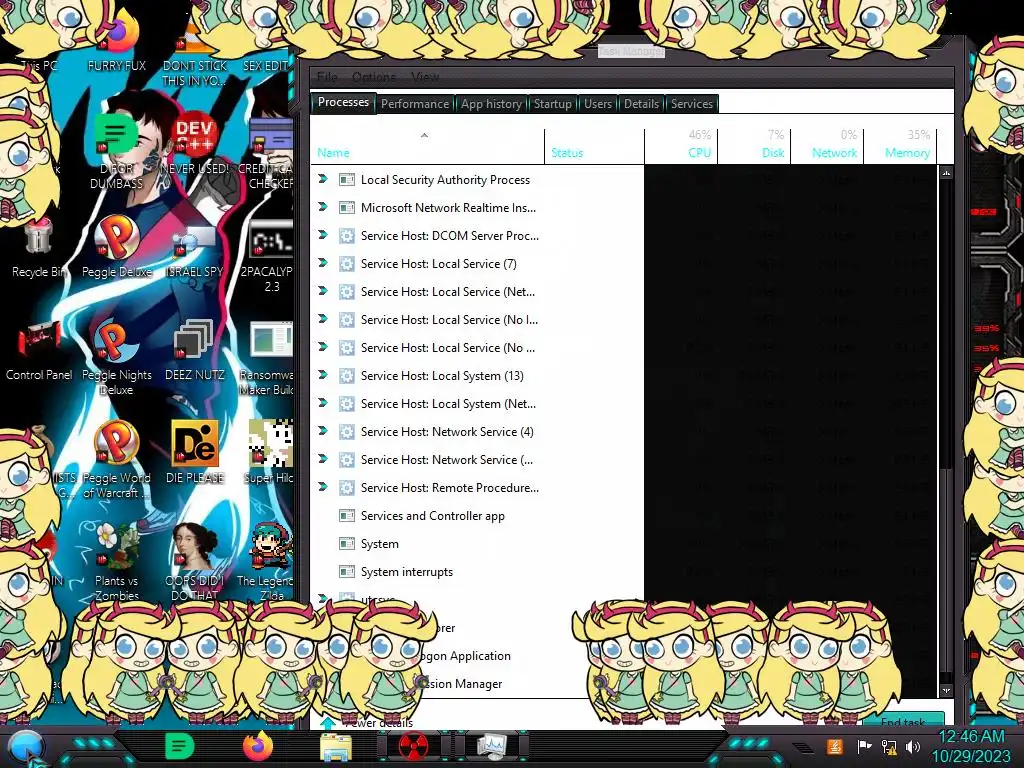Expand Service Host: Local System (13)

(x=323, y=375)
